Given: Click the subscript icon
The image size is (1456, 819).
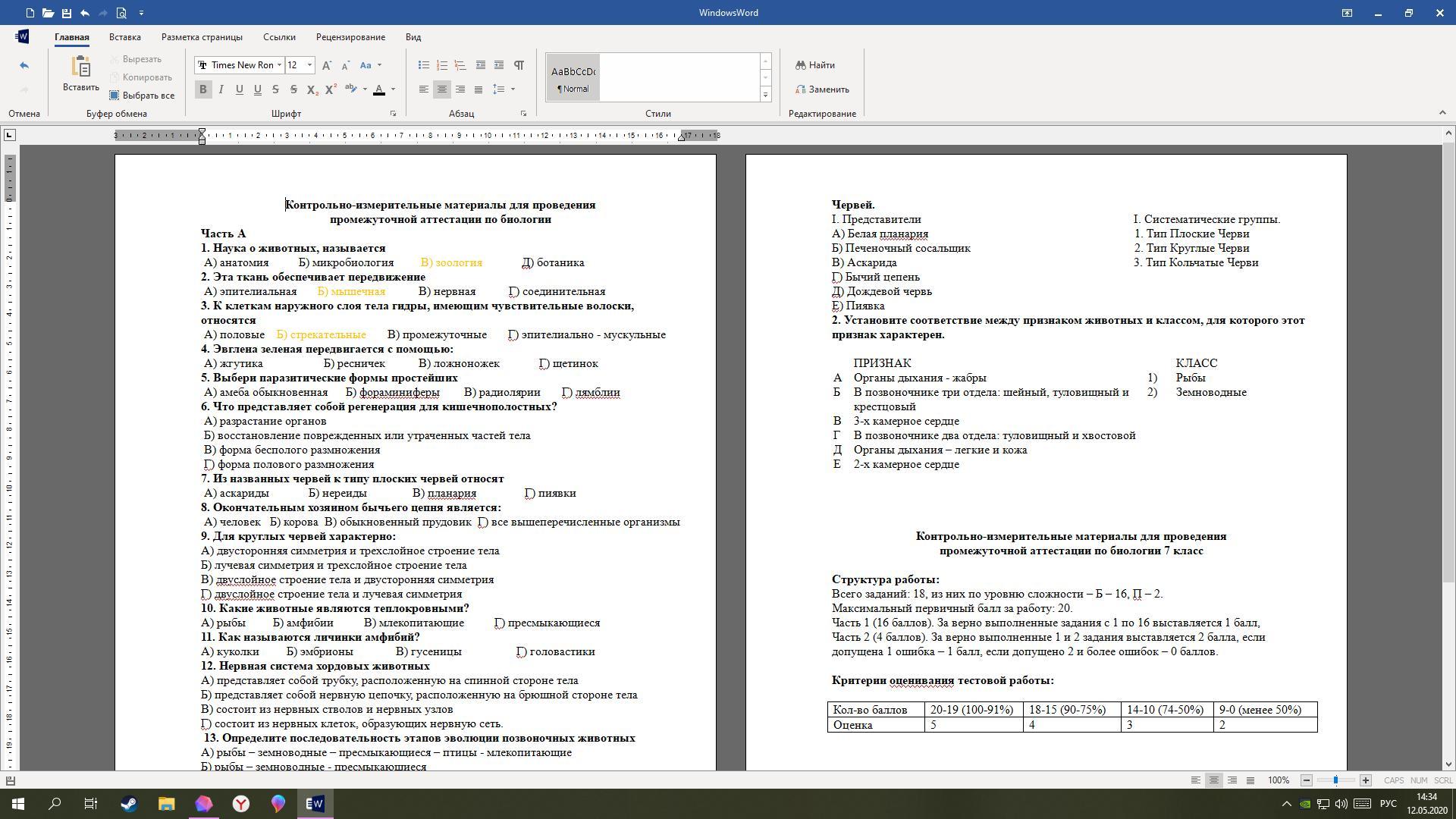Looking at the screenshot, I should tap(312, 89).
